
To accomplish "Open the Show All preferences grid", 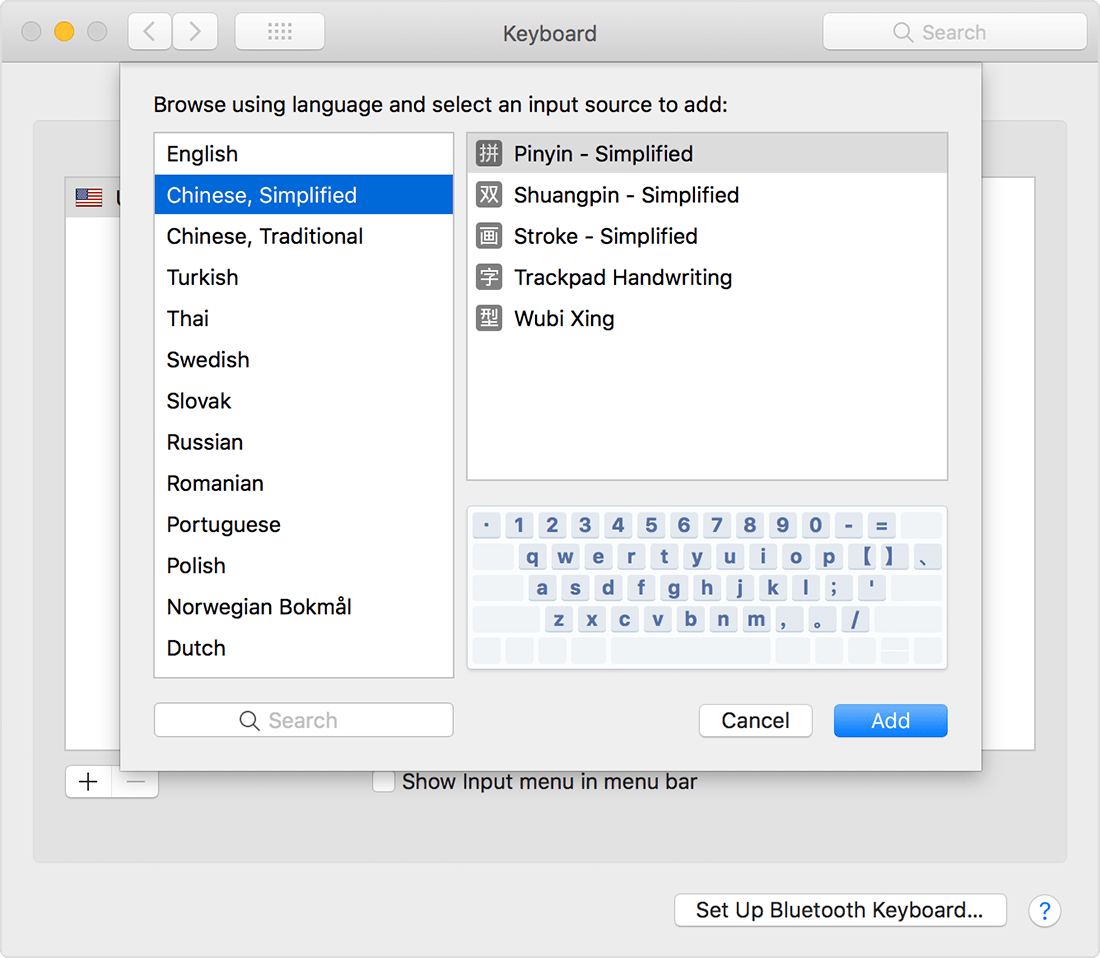I will 280,32.
